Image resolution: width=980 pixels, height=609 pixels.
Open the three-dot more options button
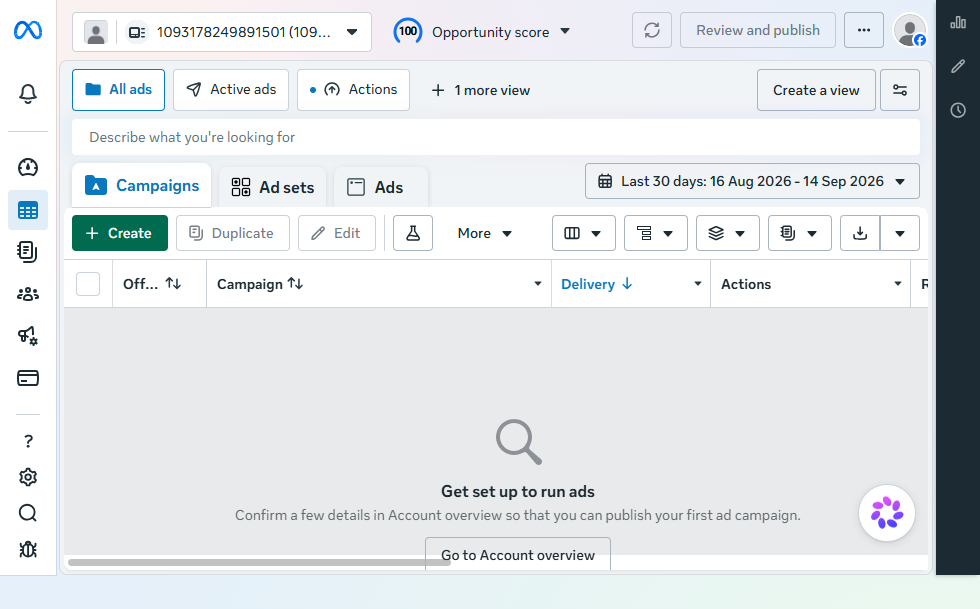point(864,30)
